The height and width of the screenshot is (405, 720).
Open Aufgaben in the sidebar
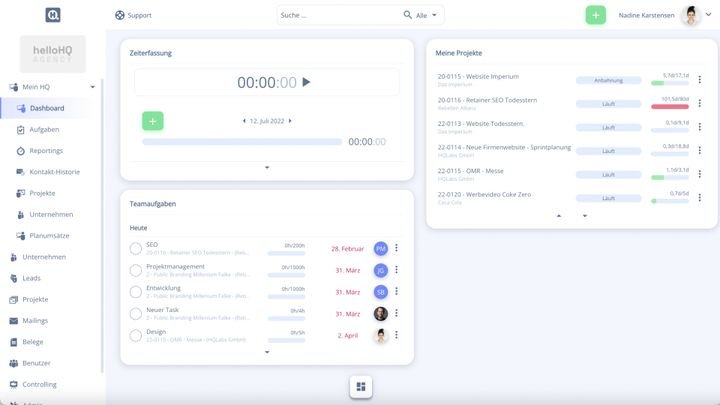44,129
